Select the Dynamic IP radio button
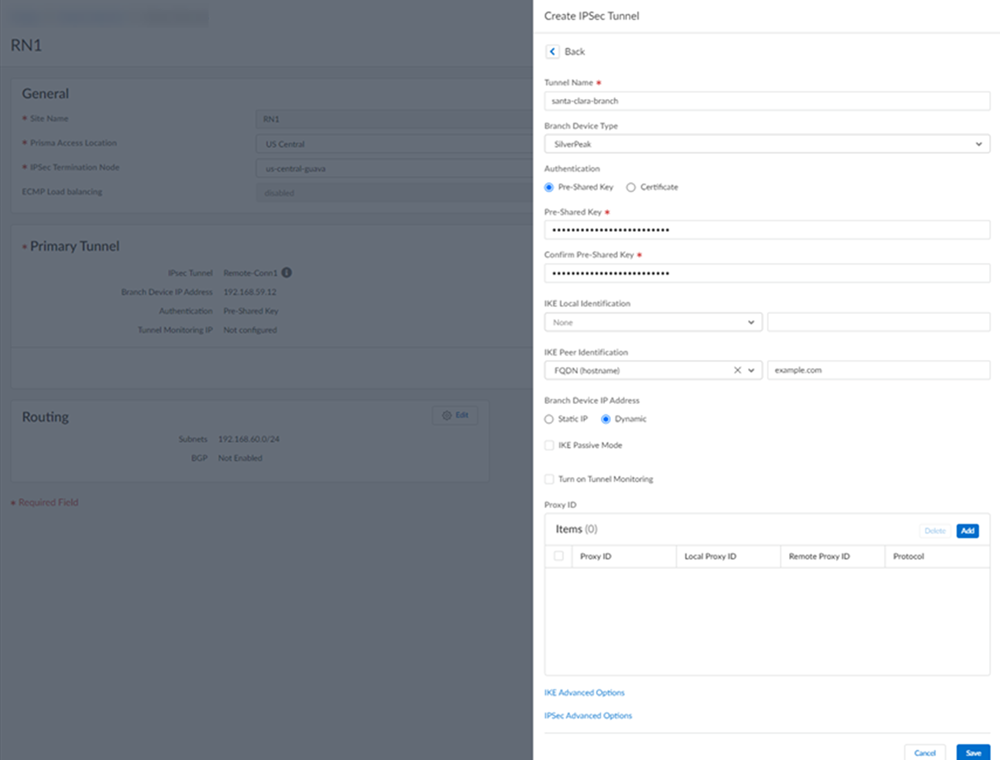 pos(606,419)
